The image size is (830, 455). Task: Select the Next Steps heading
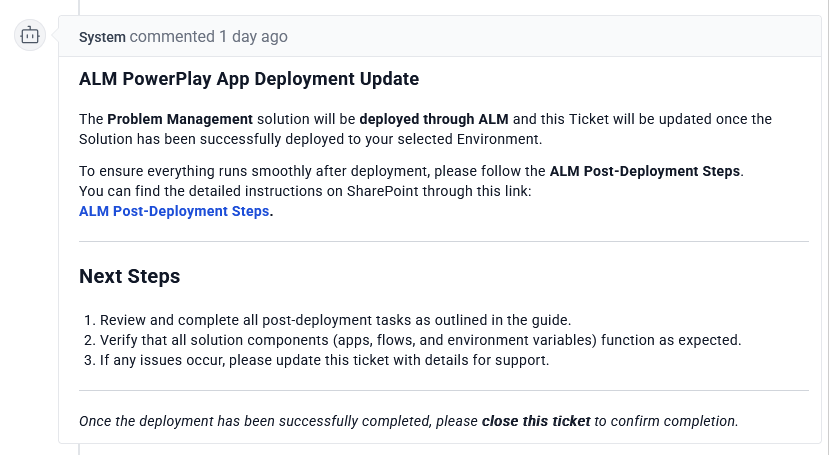[x=129, y=276]
